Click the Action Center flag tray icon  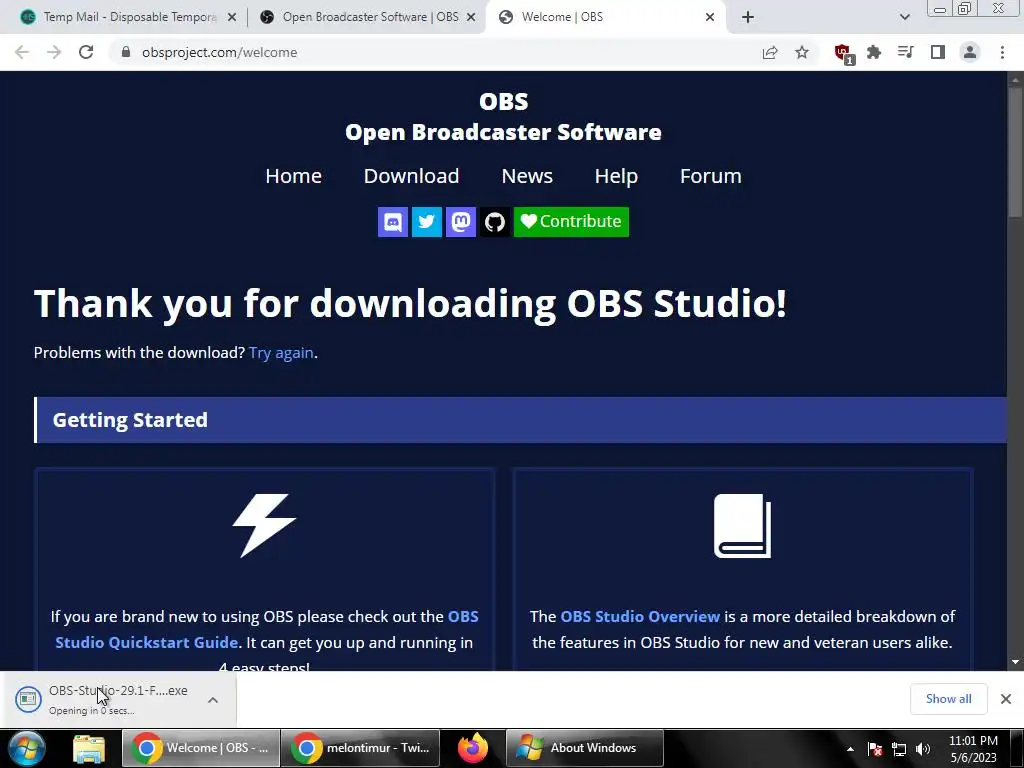pyautogui.click(x=875, y=750)
